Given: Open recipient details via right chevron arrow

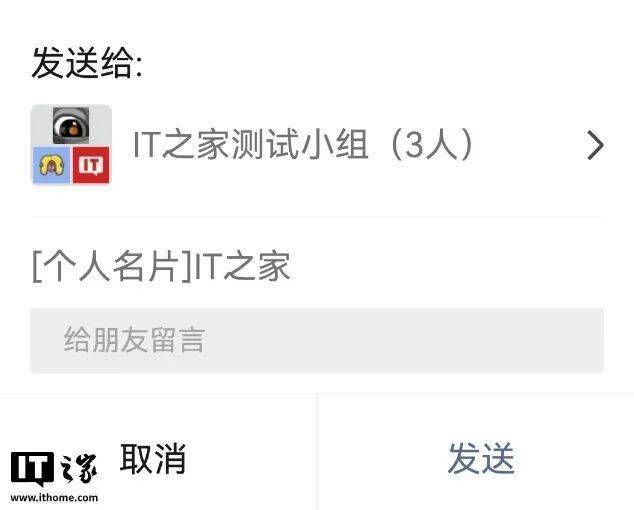Looking at the screenshot, I should click(x=596, y=145).
